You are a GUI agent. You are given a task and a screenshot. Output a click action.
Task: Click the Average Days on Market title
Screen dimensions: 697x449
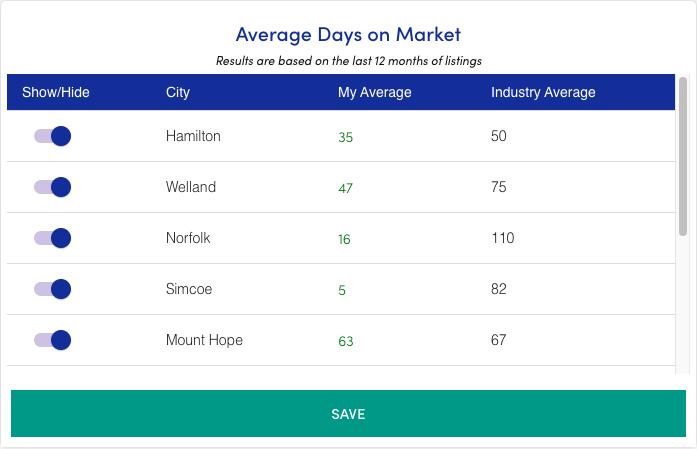pos(348,34)
